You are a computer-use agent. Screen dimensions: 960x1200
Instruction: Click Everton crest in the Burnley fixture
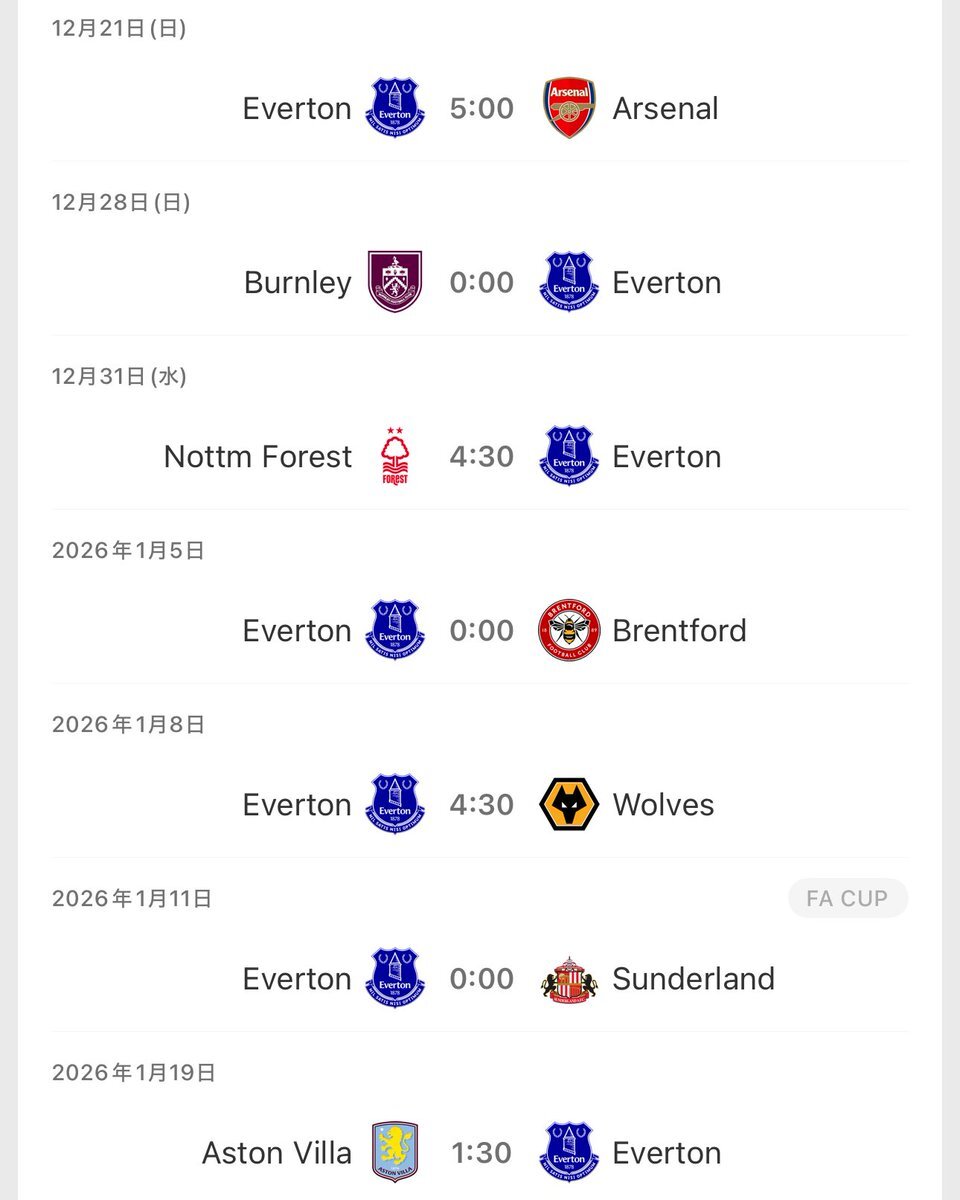569,282
